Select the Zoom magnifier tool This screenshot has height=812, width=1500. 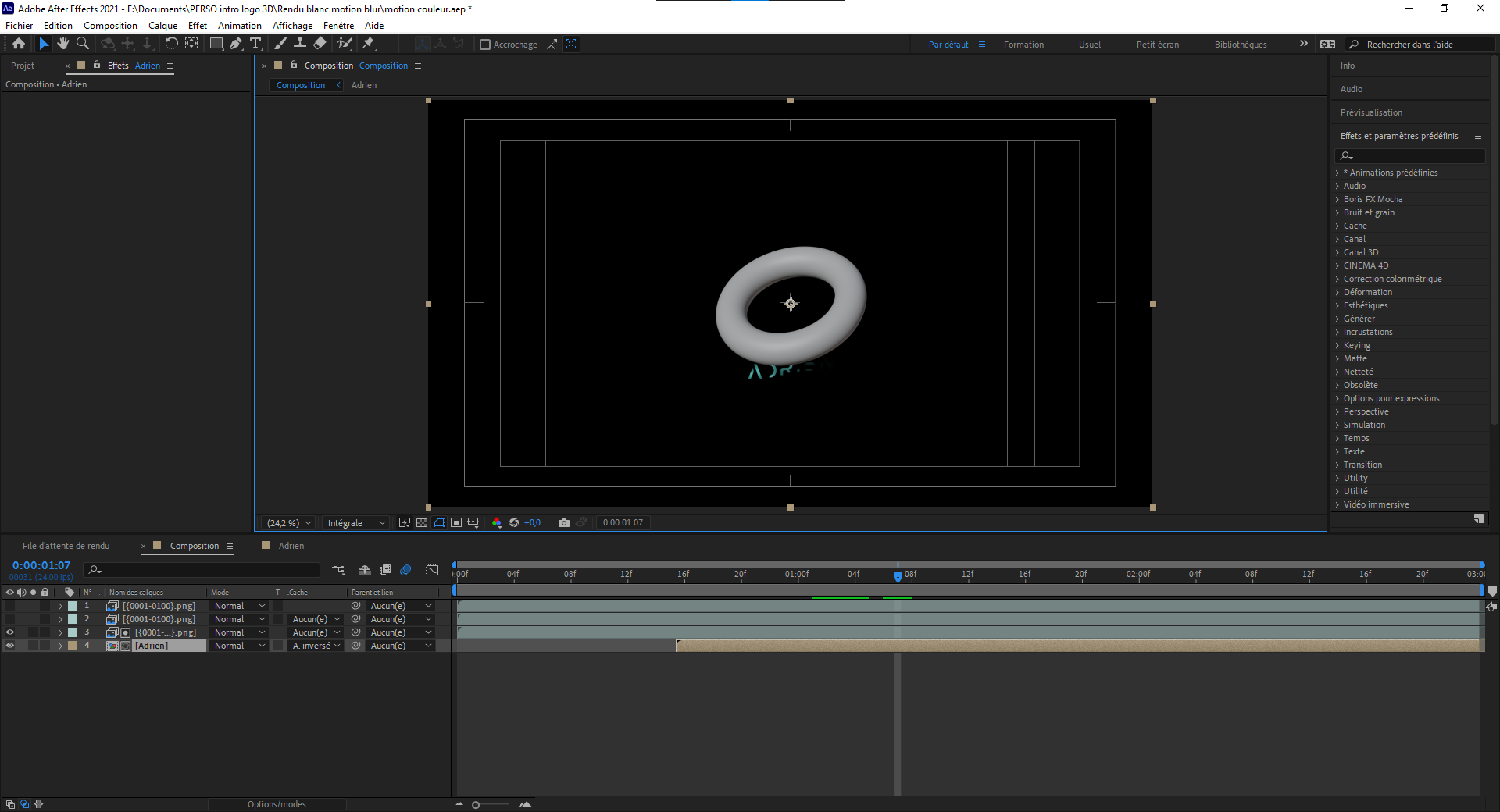point(83,44)
